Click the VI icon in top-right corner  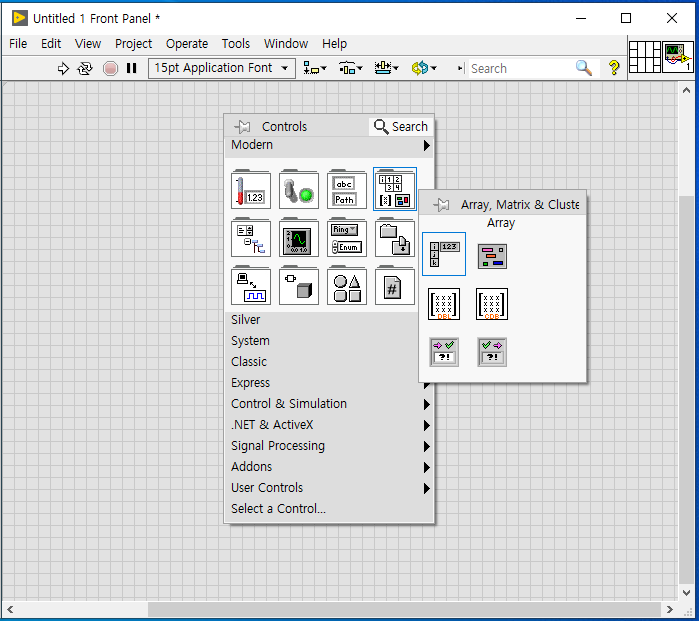tap(678, 57)
